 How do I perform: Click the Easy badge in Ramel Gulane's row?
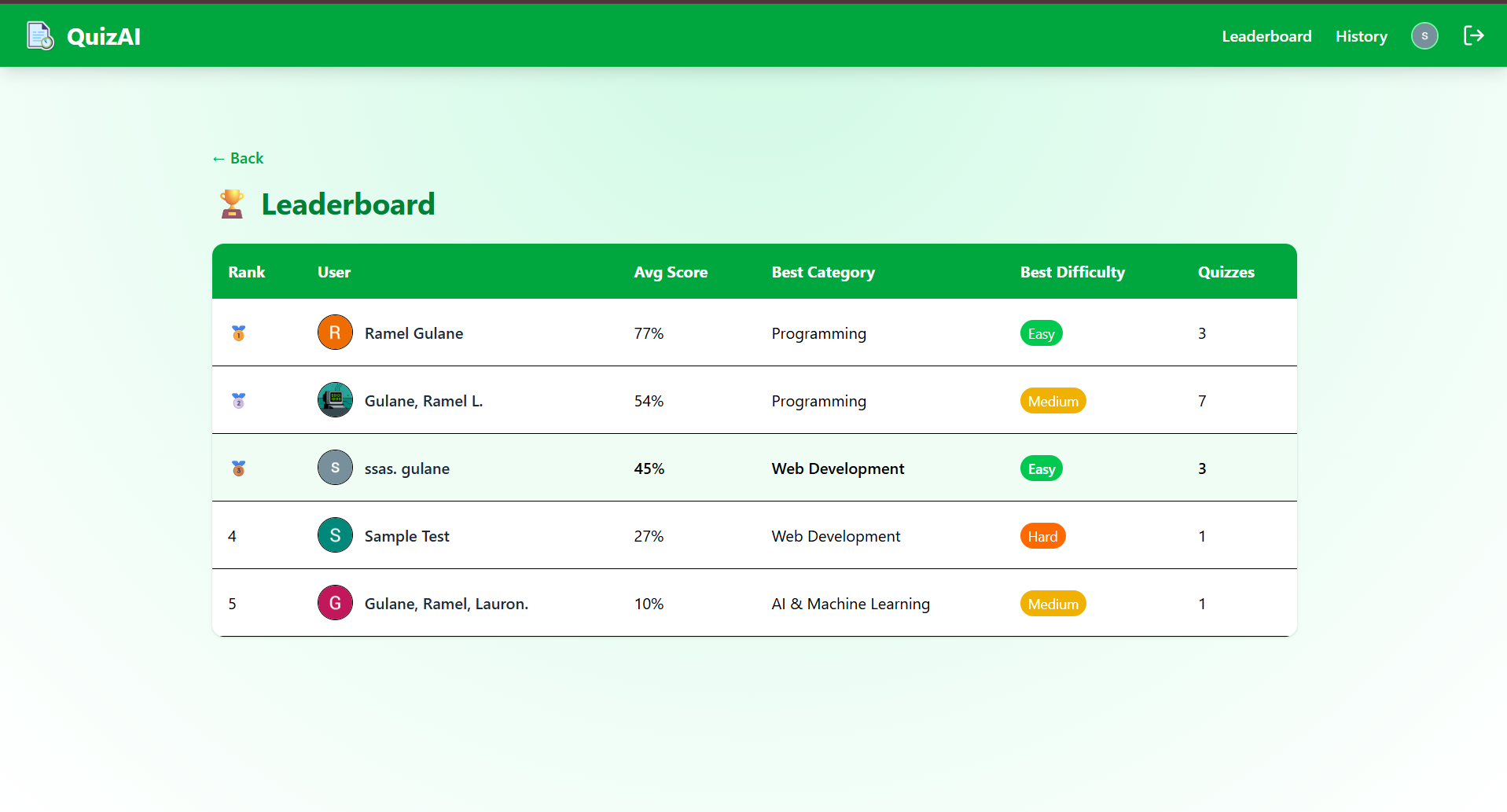click(1041, 333)
